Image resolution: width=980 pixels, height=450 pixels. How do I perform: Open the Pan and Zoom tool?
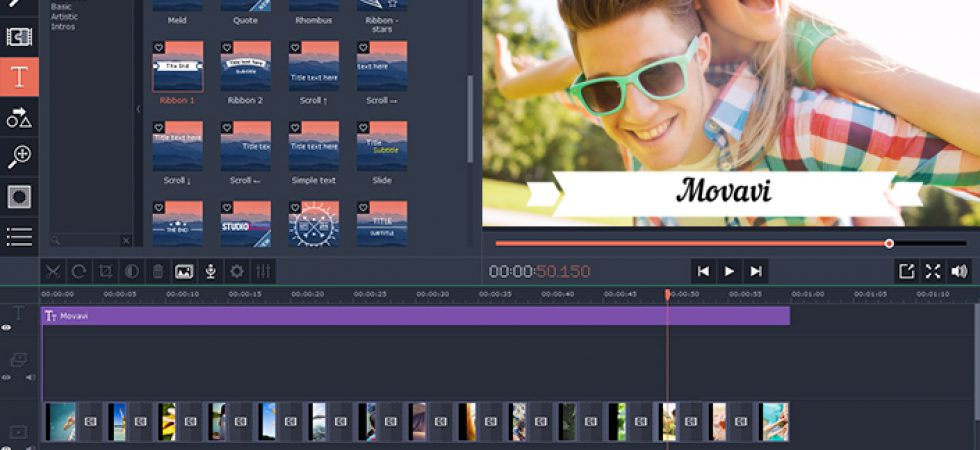(19, 157)
